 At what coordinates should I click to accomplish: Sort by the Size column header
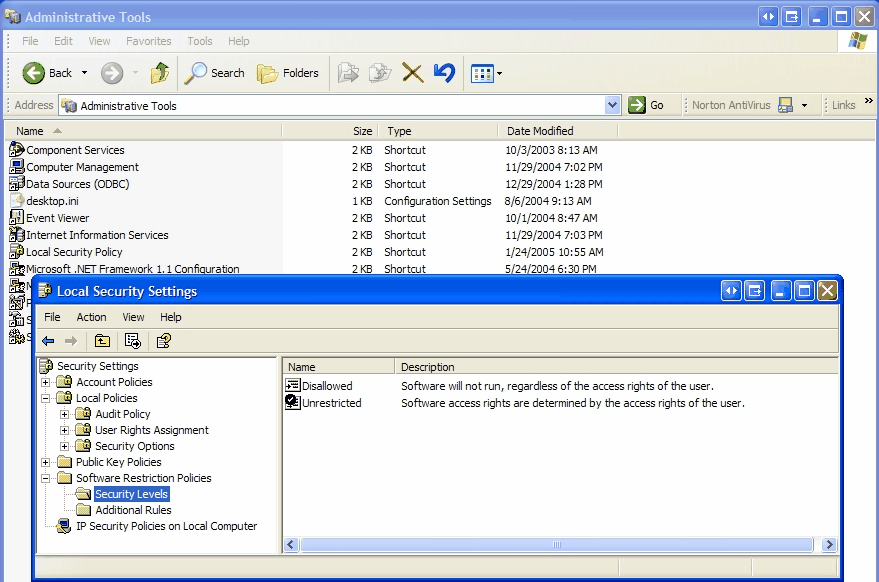point(330,131)
